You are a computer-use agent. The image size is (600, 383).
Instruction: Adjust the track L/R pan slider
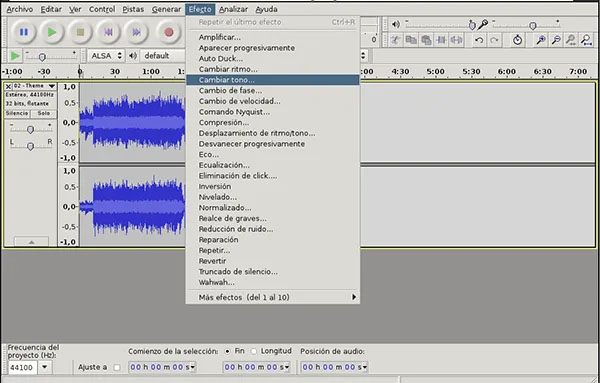click(x=31, y=146)
